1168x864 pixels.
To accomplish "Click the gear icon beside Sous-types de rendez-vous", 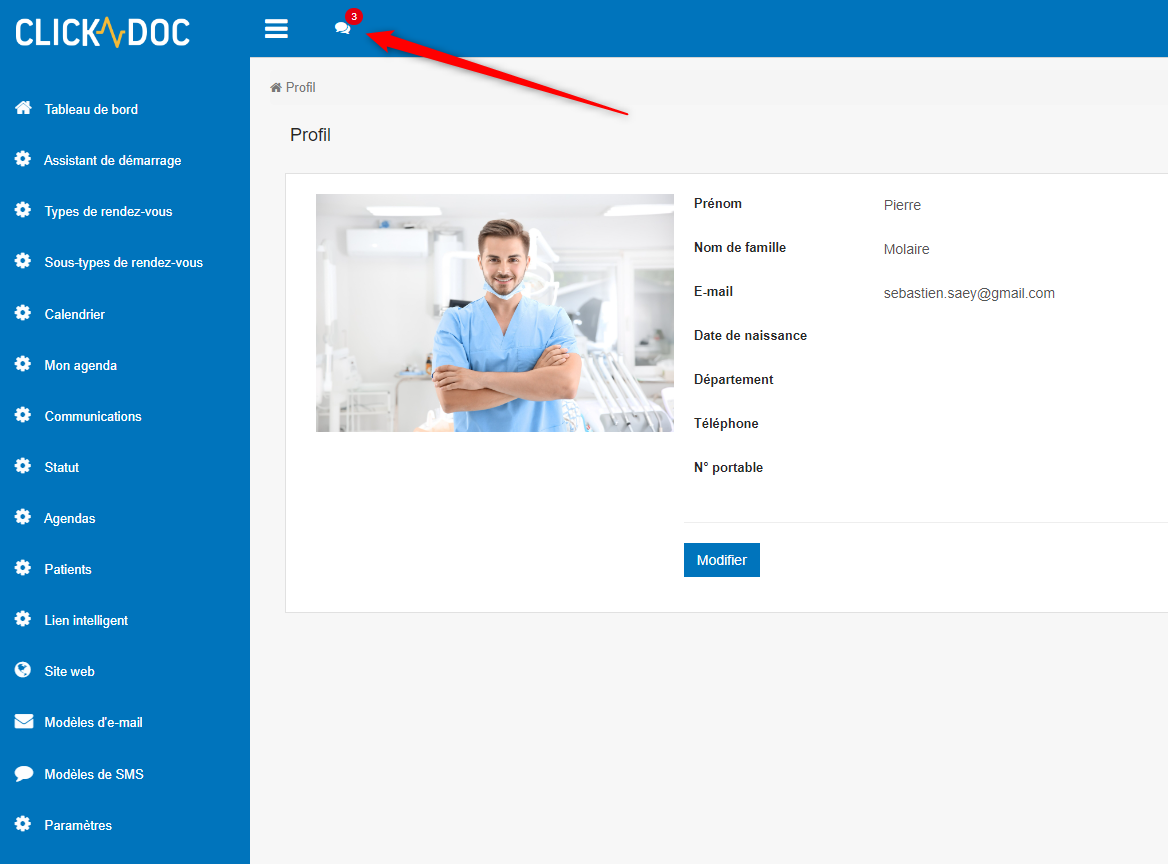I will pos(23,261).
